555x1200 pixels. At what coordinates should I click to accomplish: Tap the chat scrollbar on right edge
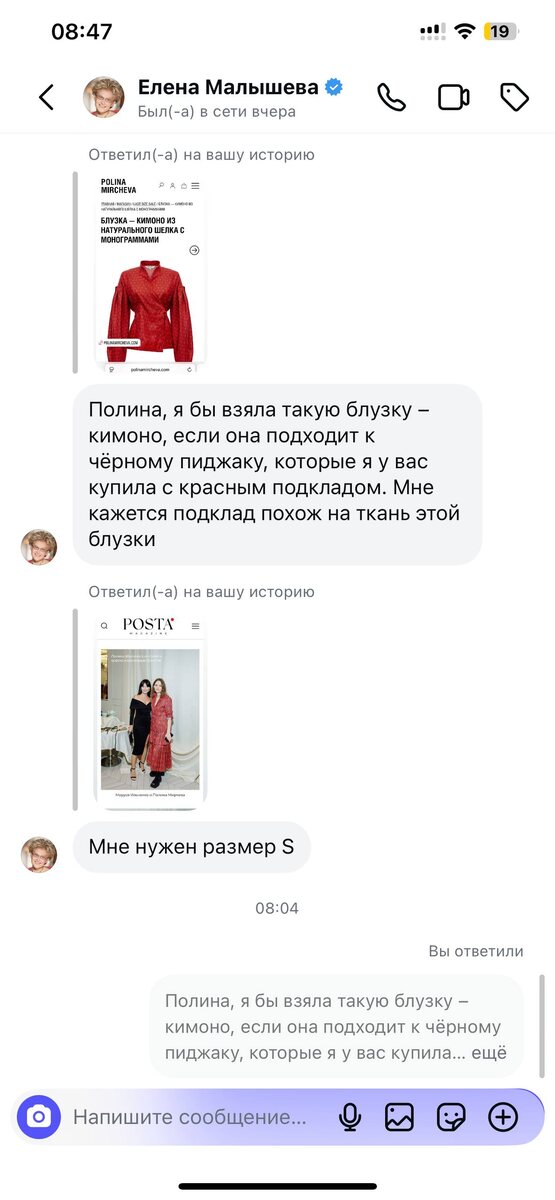[x=542, y=1025]
